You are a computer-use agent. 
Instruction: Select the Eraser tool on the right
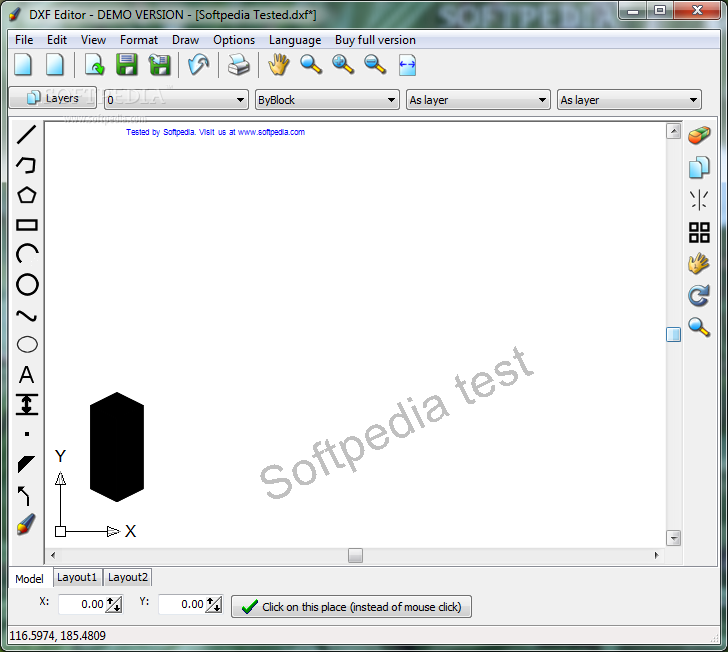[699, 135]
